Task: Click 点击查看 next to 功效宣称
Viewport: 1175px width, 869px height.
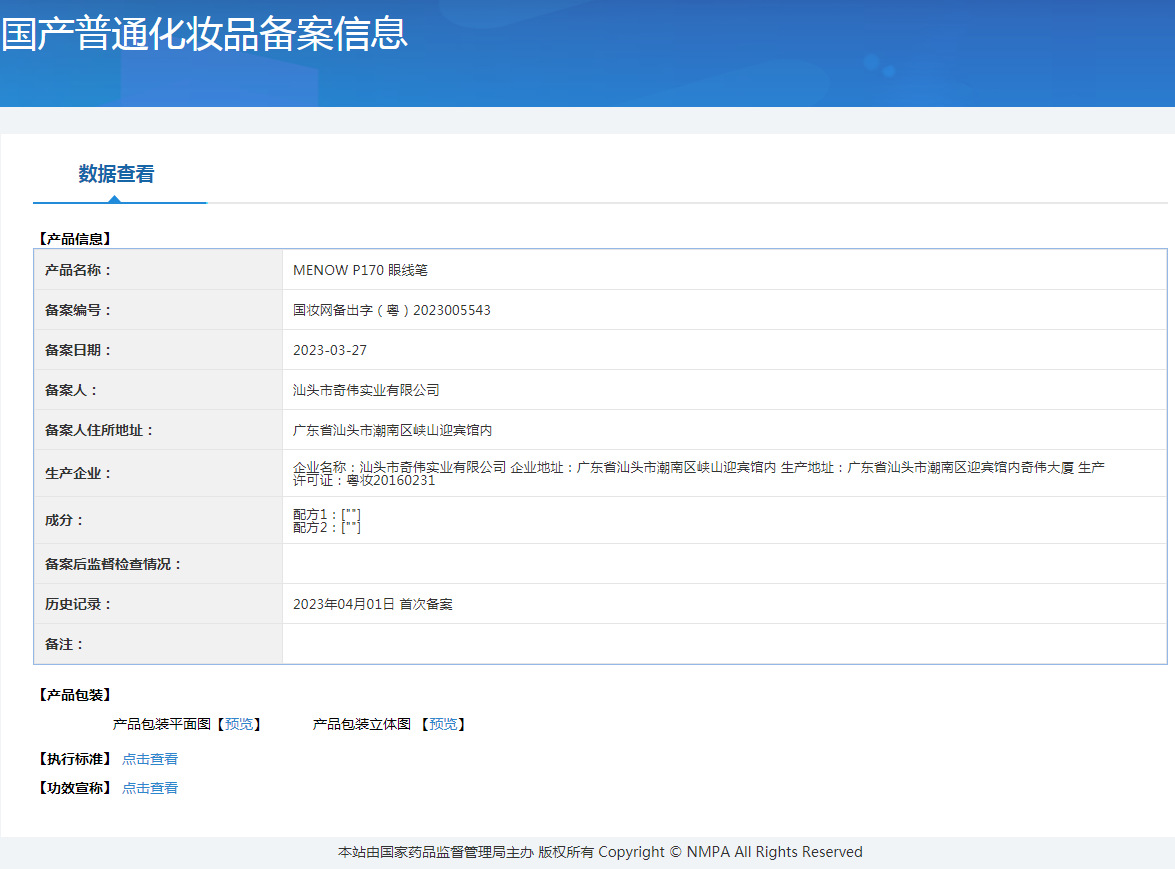Action: pyautogui.click(x=150, y=788)
